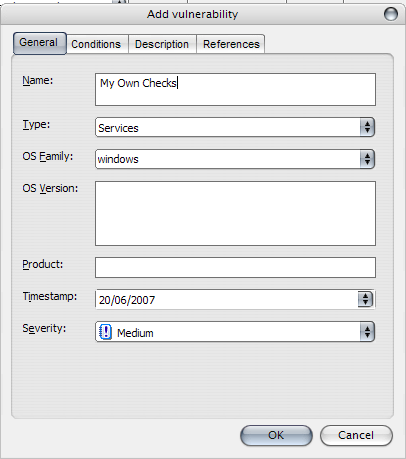Click the round button in title bar

pyautogui.click(x=391, y=14)
